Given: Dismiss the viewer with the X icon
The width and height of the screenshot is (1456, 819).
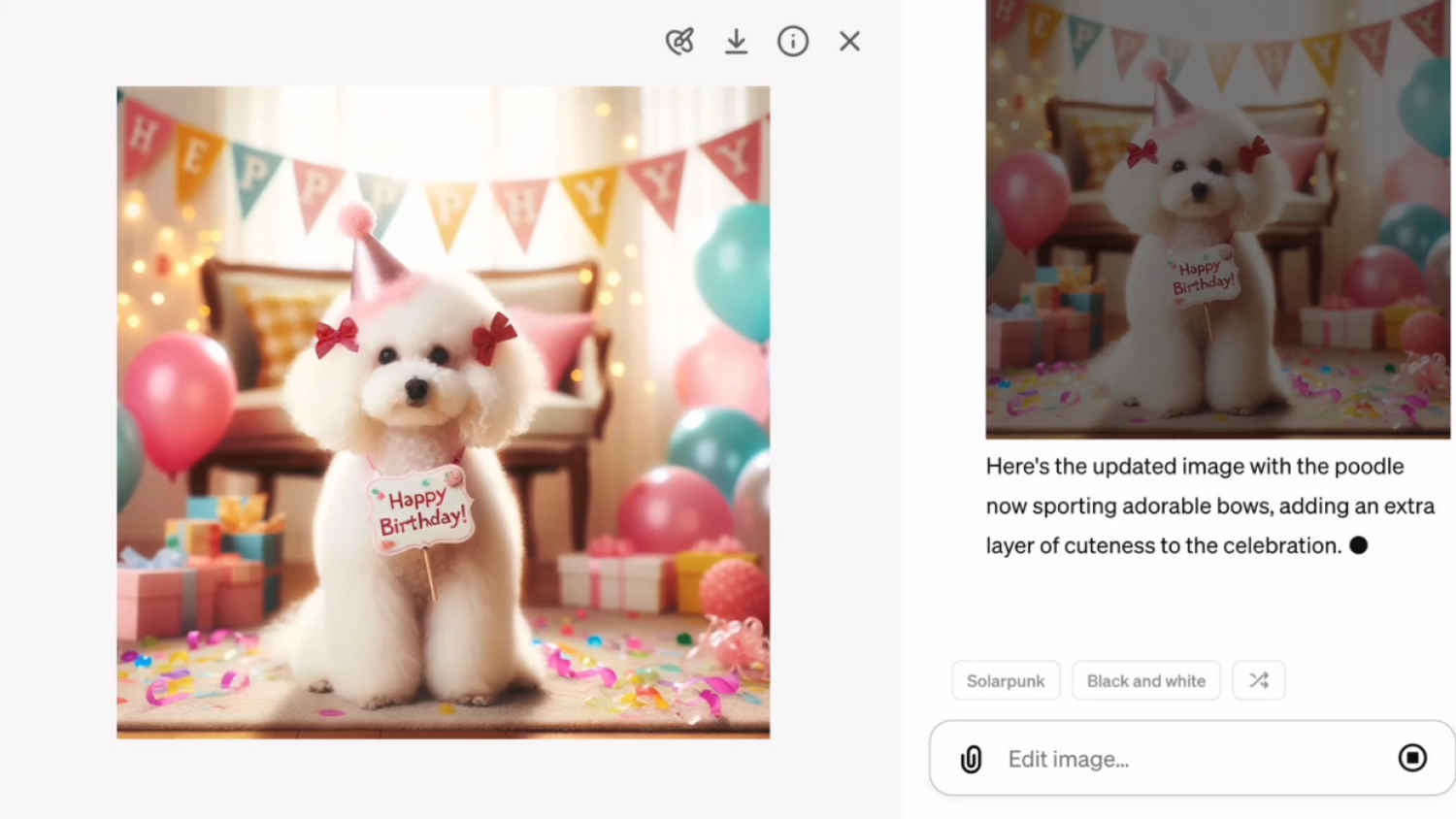Looking at the screenshot, I should [x=848, y=41].
